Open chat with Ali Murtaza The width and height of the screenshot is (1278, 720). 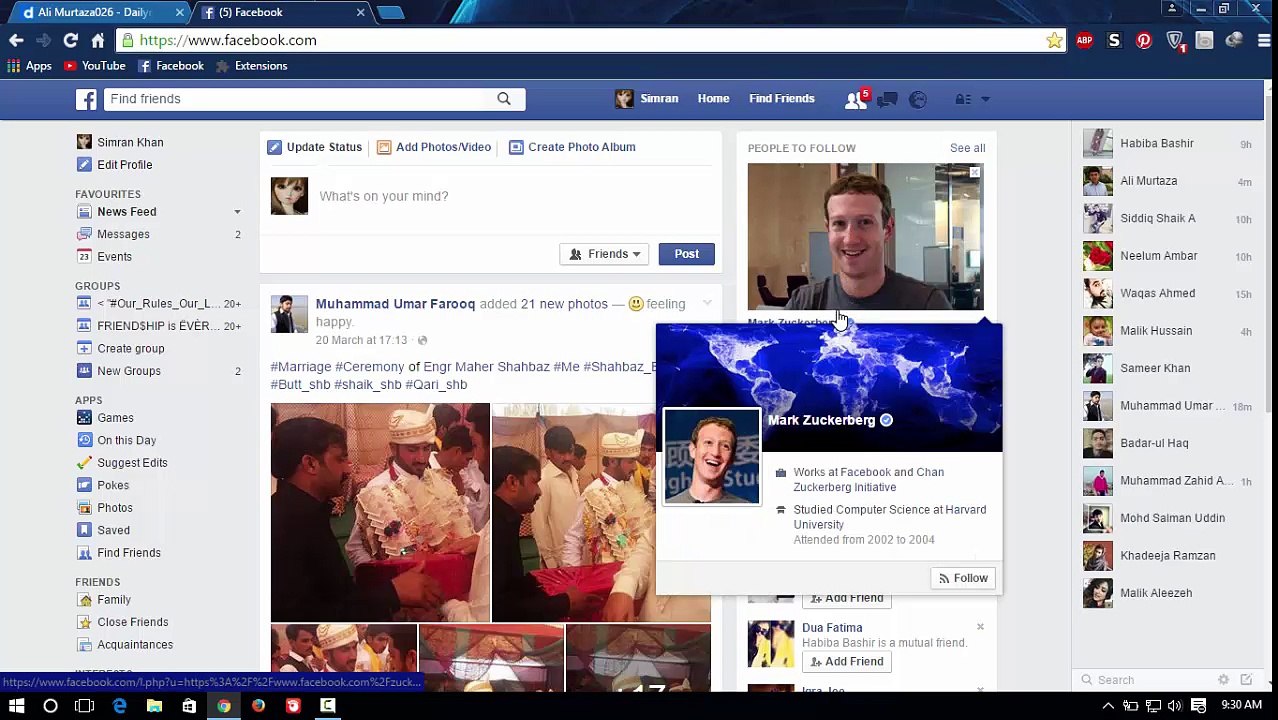click(1167, 181)
